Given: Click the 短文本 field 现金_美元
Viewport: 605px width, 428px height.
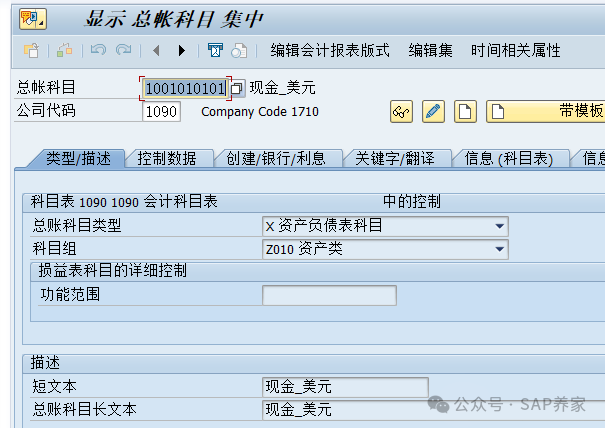Looking at the screenshot, I should (345, 387).
